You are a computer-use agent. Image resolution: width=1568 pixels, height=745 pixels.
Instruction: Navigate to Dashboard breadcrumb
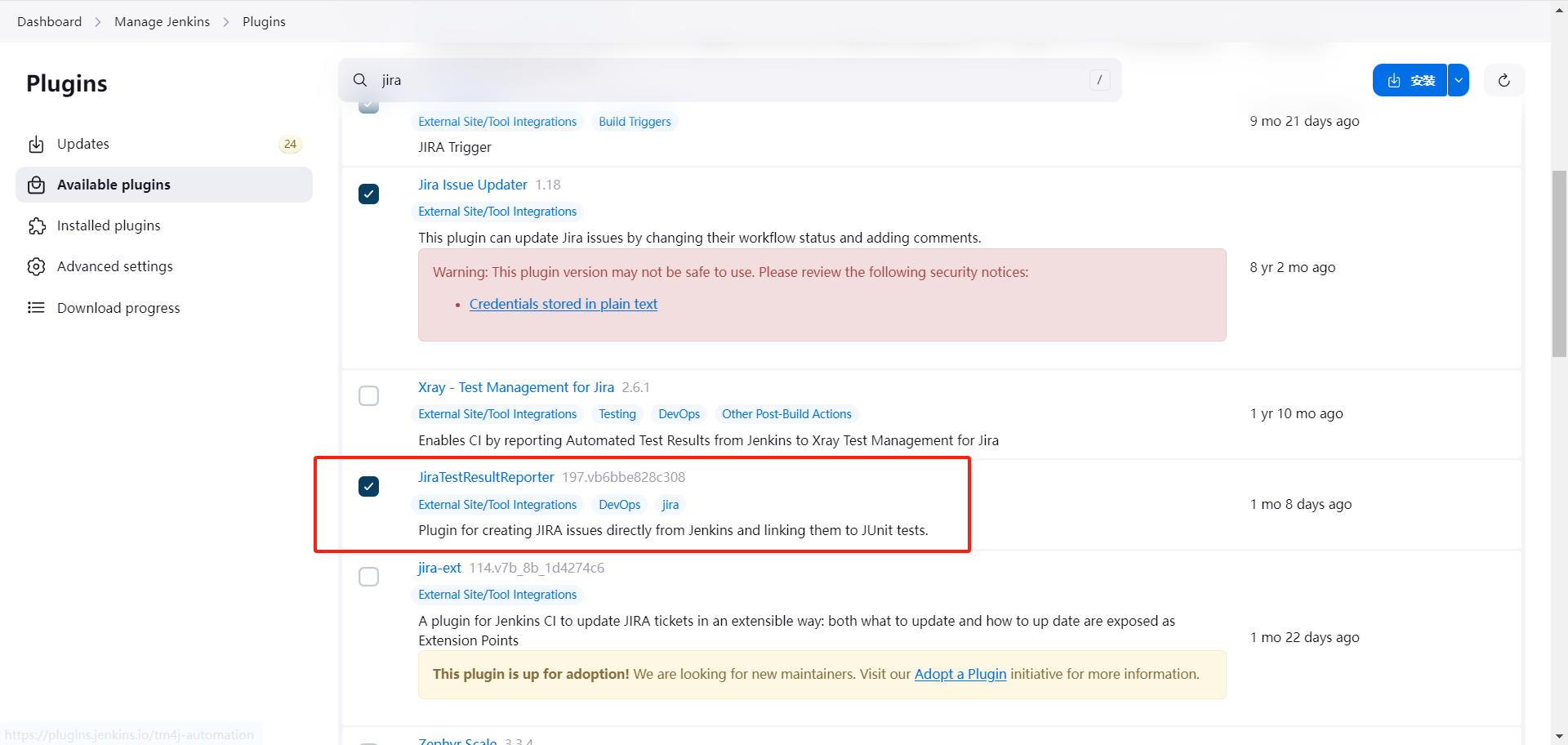[x=50, y=22]
